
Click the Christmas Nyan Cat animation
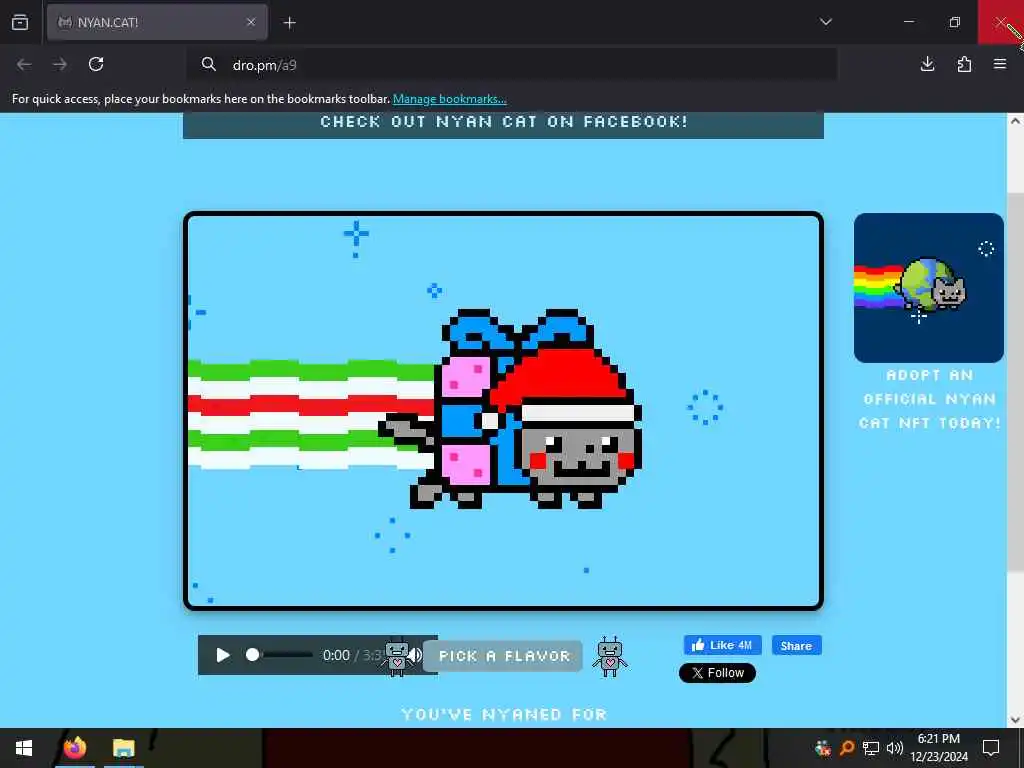[503, 411]
